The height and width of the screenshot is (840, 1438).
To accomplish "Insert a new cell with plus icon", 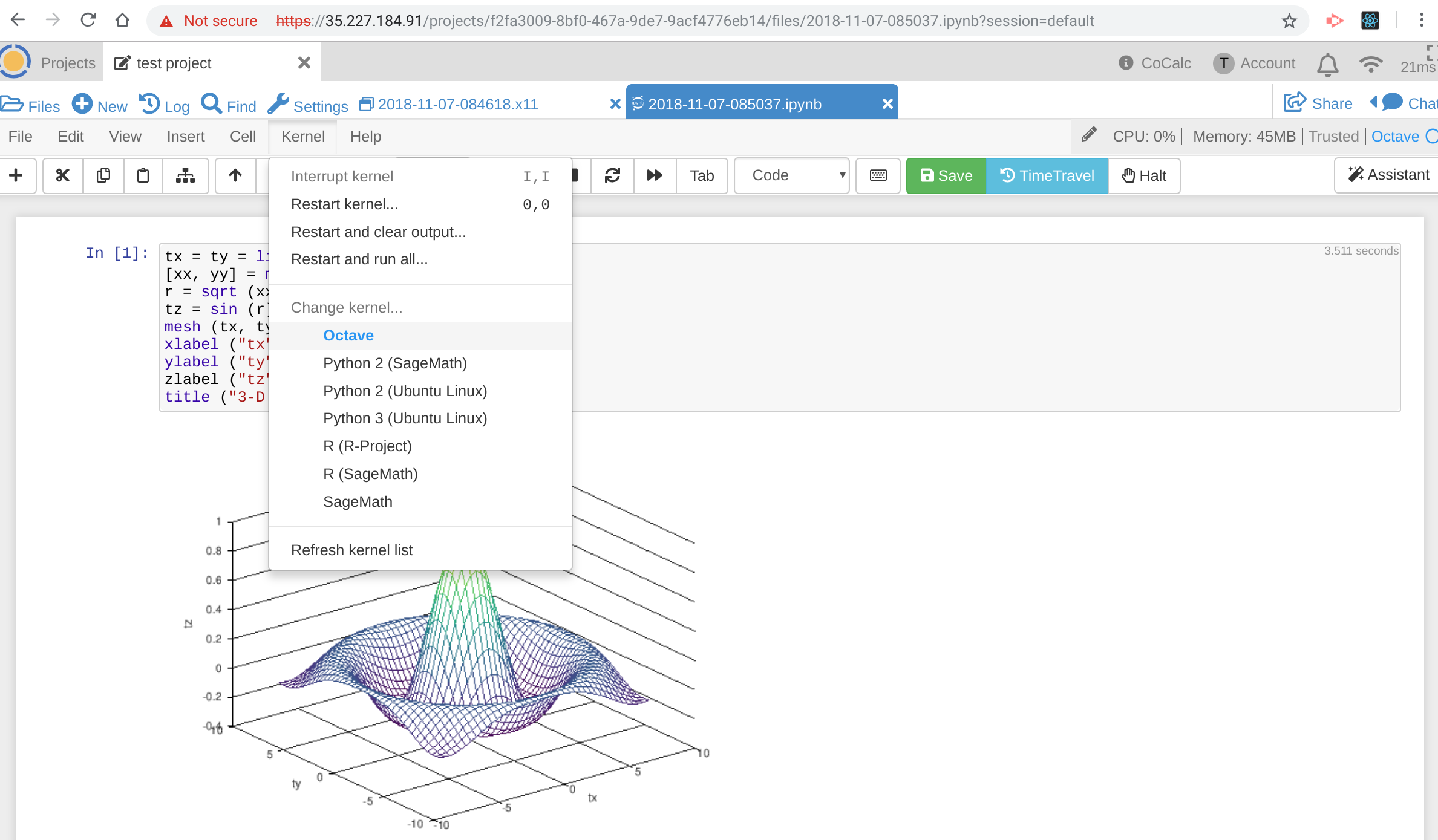I will (16, 175).
